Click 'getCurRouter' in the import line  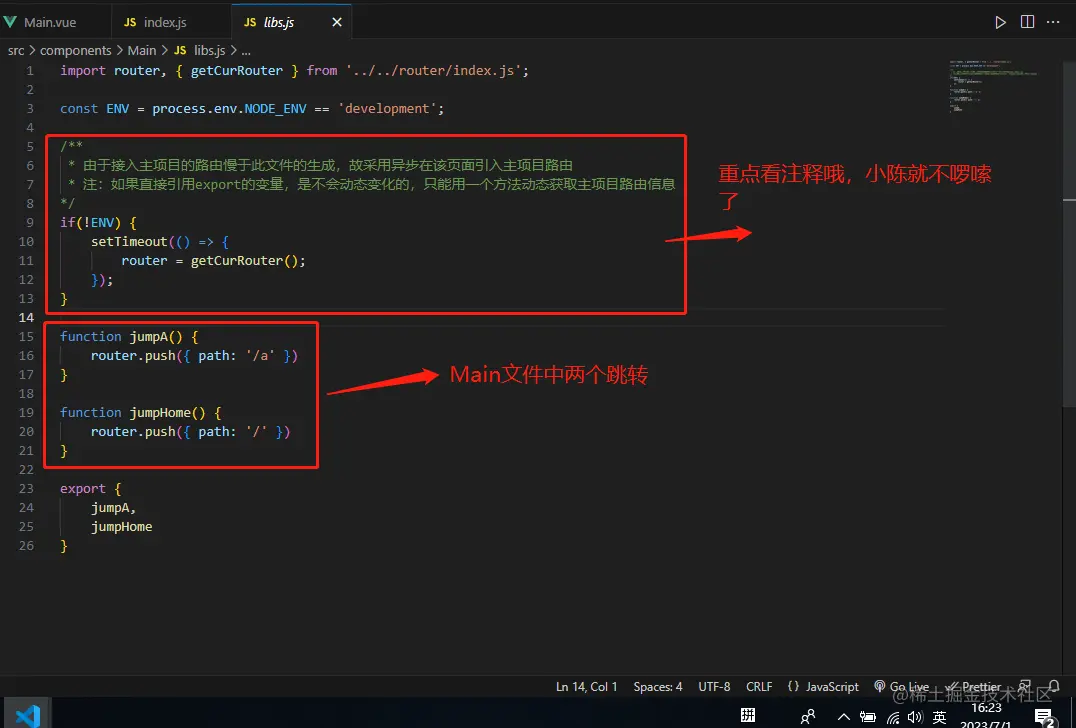click(237, 71)
